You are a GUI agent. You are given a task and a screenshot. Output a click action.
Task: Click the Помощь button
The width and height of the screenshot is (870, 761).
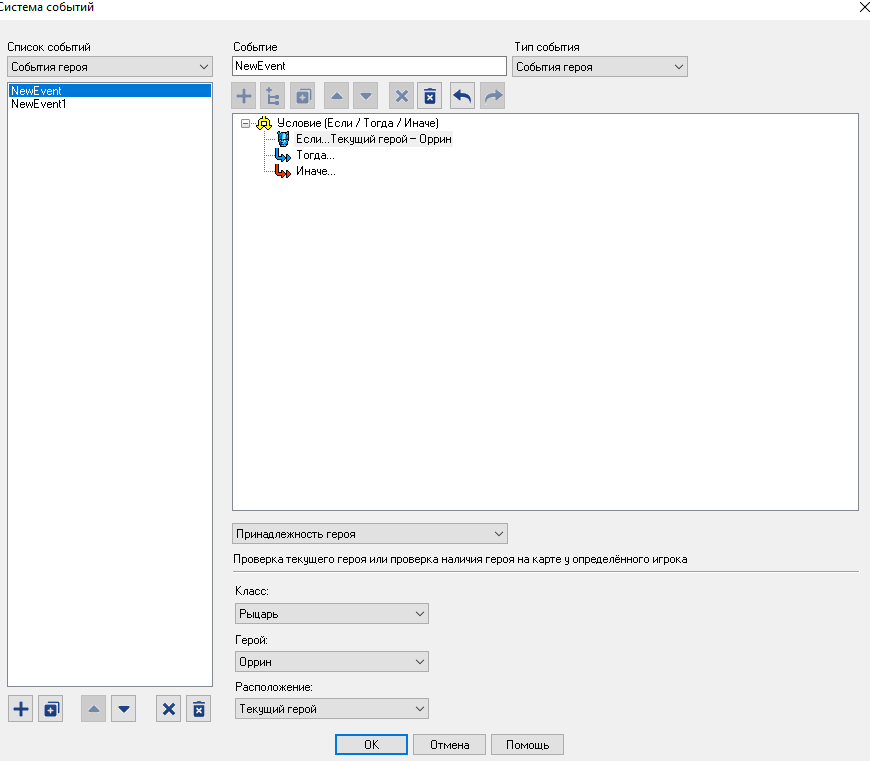click(x=527, y=744)
